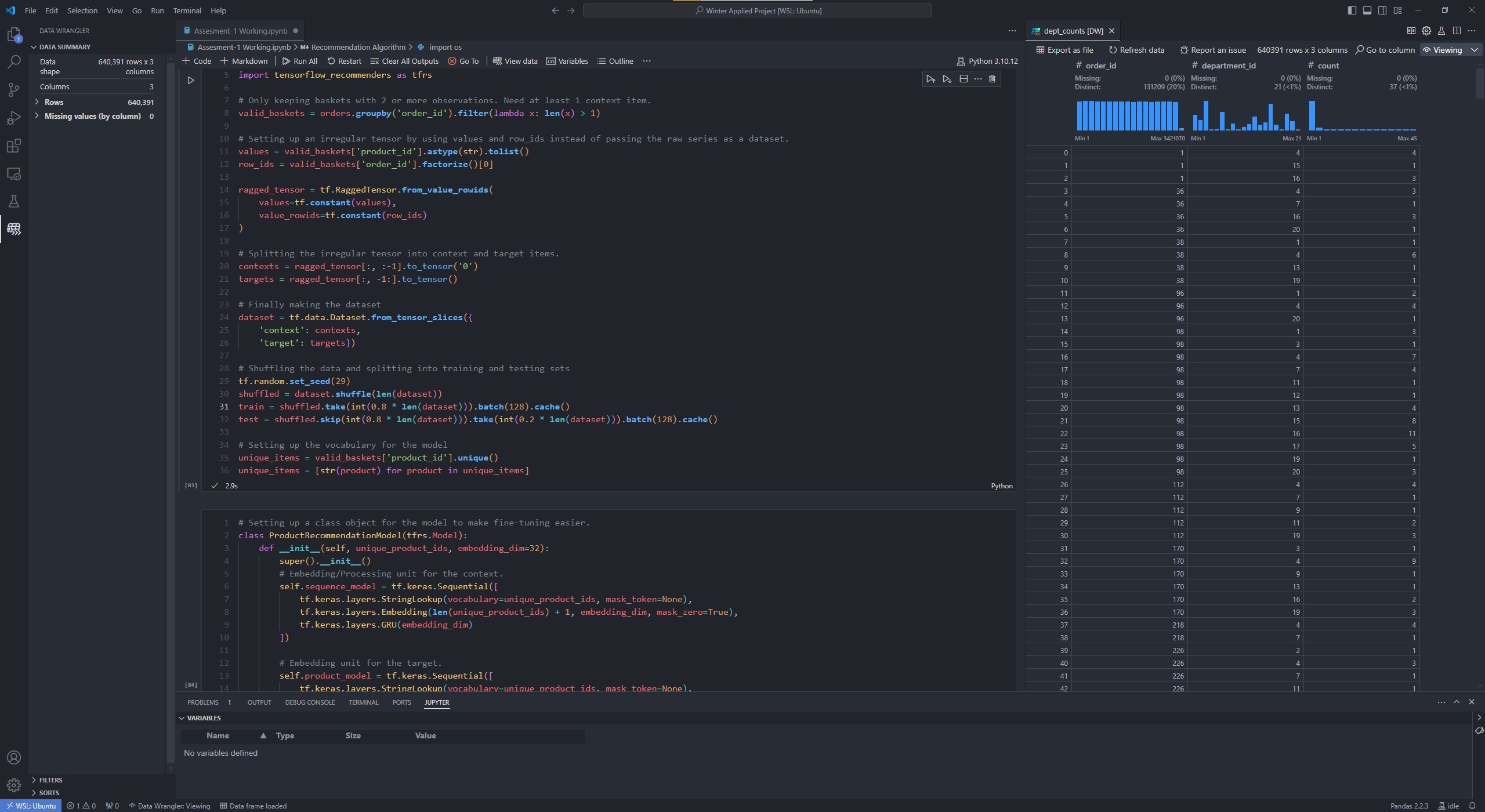Viewport: 1485px width, 812px height.
Task: Open the File menu
Action: (x=30, y=10)
